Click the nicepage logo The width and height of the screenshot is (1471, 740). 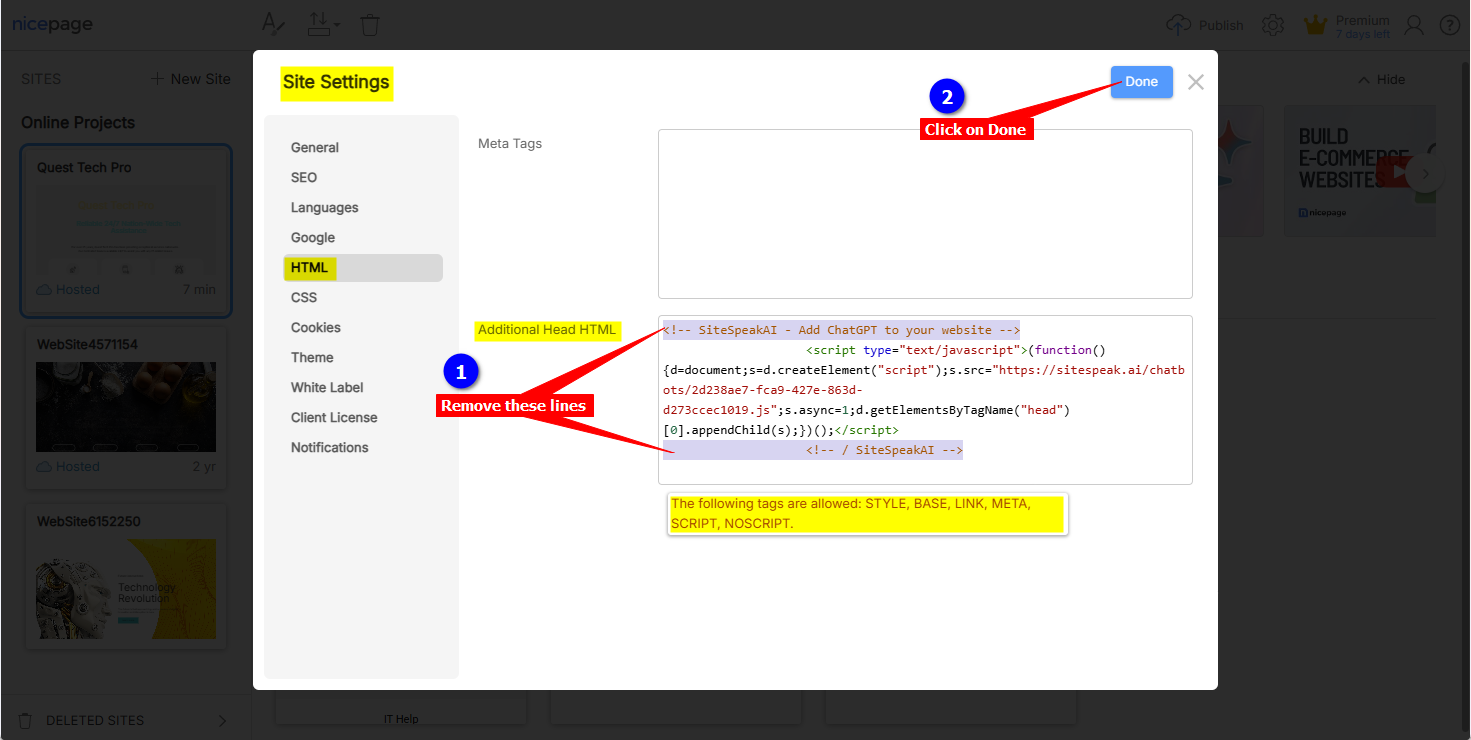coord(52,24)
